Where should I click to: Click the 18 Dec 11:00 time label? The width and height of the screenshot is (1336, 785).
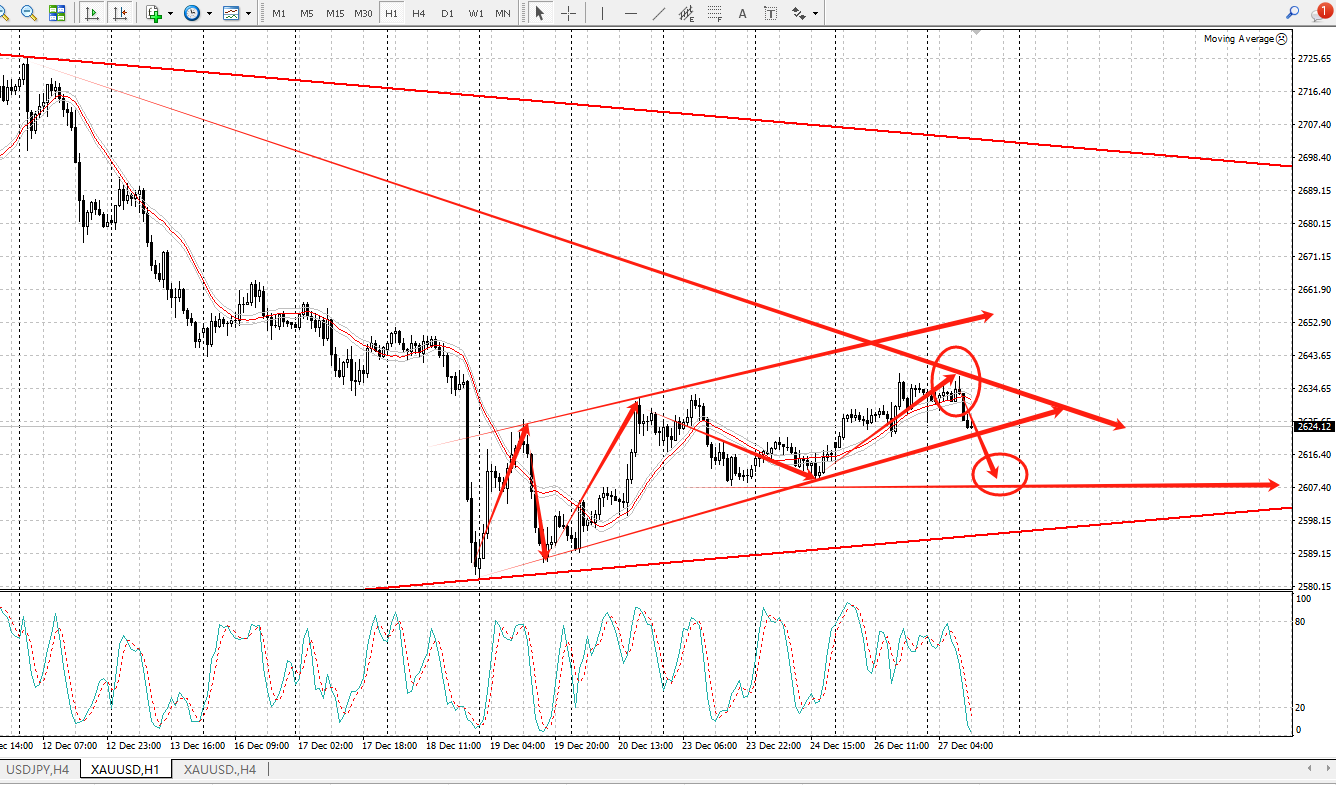tap(454, 746)
